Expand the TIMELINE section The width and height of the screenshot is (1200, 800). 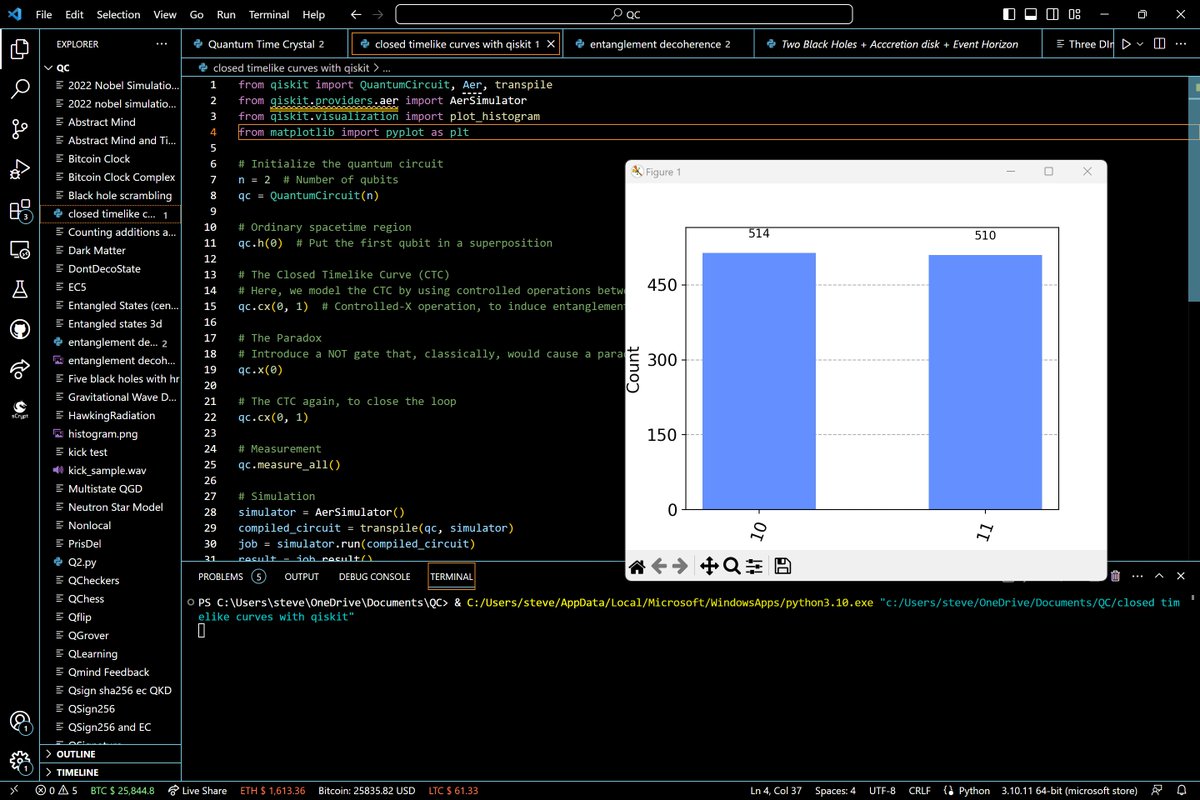77,772
